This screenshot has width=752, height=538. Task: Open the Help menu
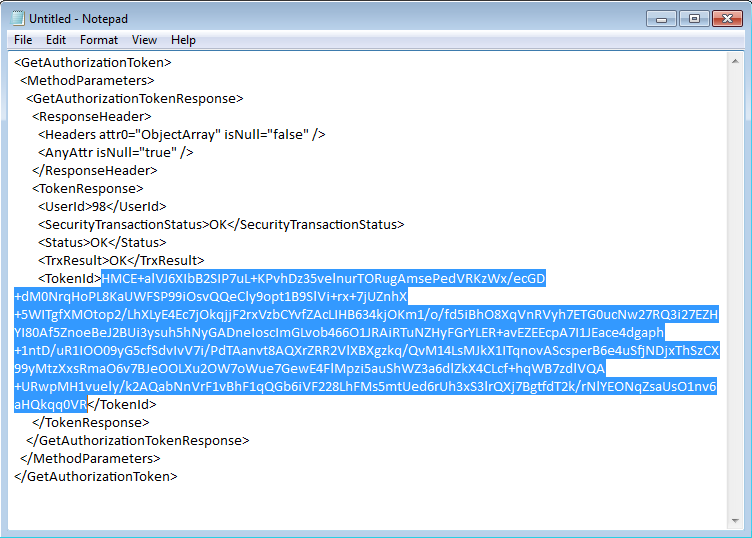pyautogui.click(x=183, y=40)
